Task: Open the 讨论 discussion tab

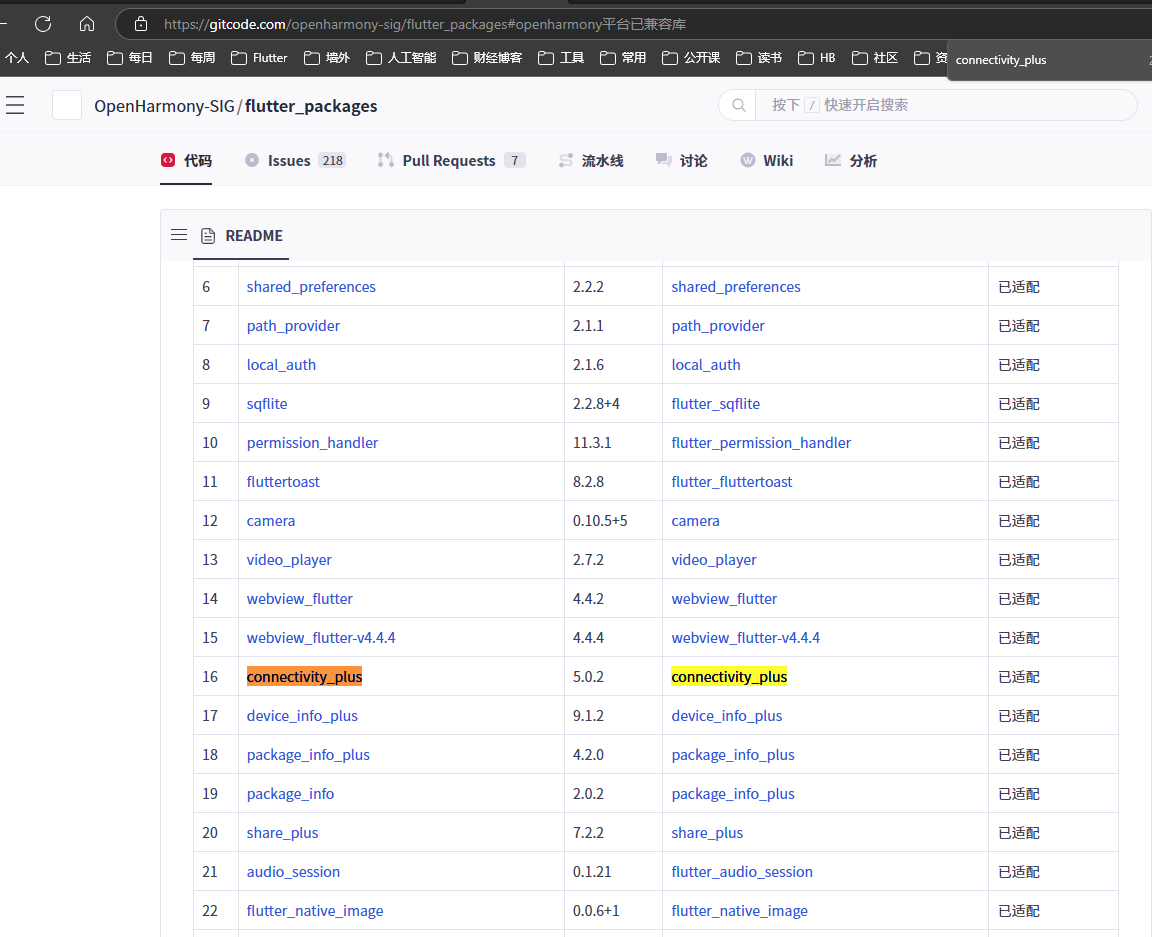Action: 681,160
